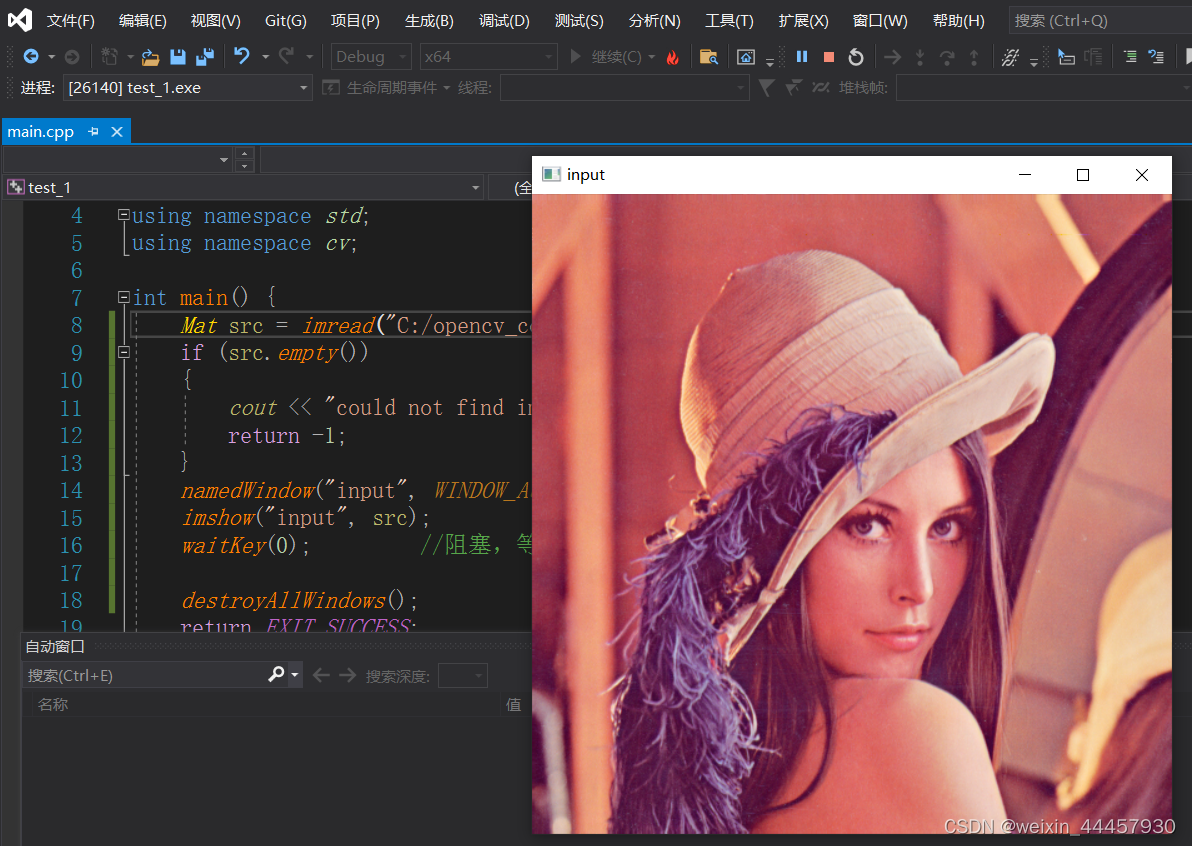Restart the debugging session
The image size is (1192, 846).
[856, 56]
